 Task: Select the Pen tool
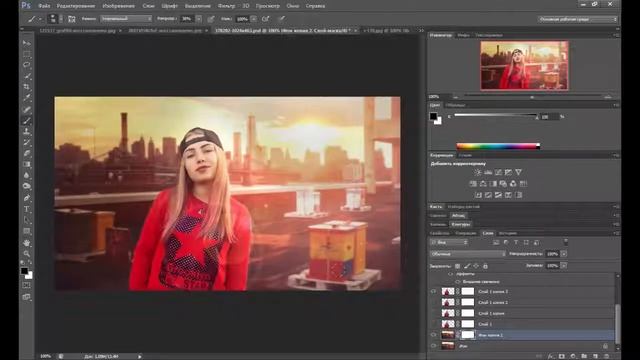[27, 198]
